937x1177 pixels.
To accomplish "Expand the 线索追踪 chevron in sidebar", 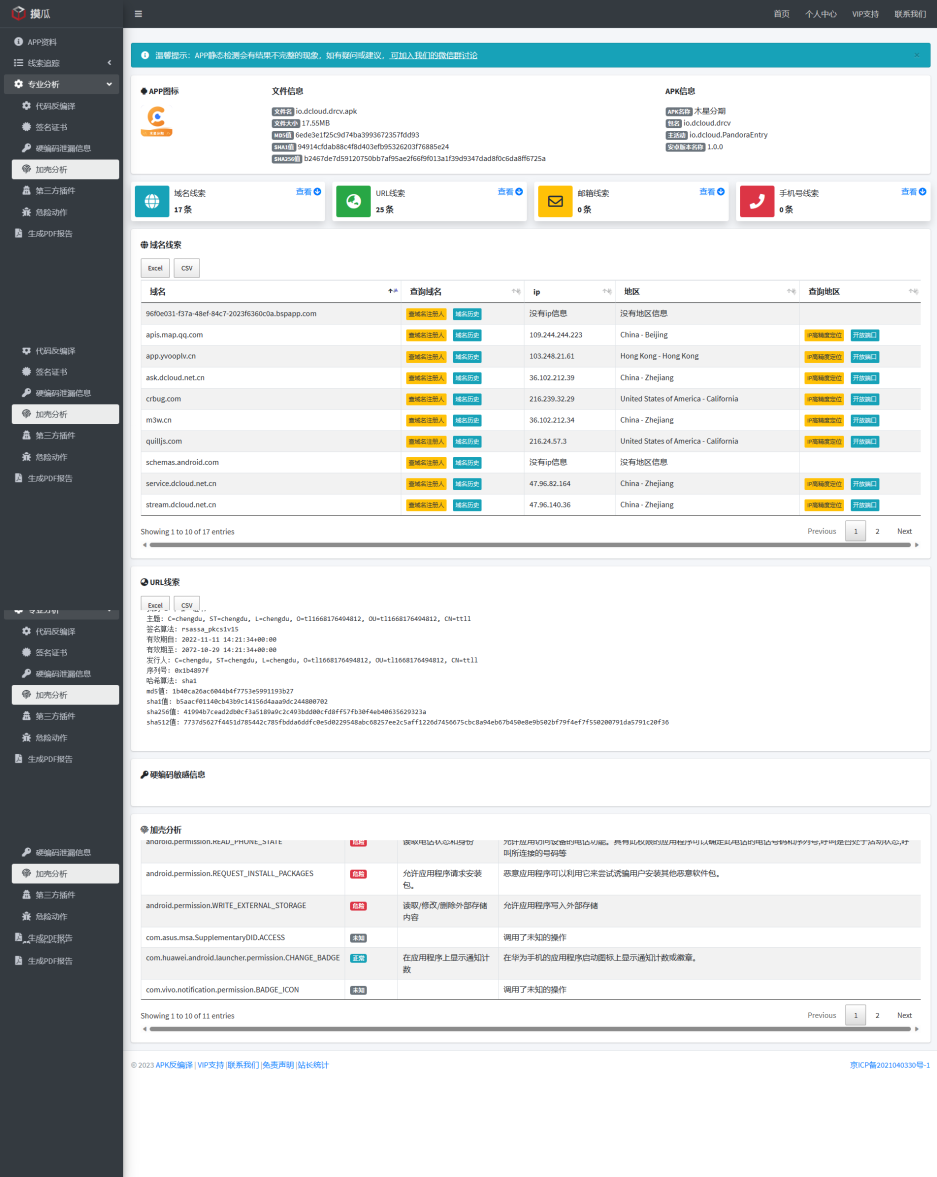I will point(110,63).
